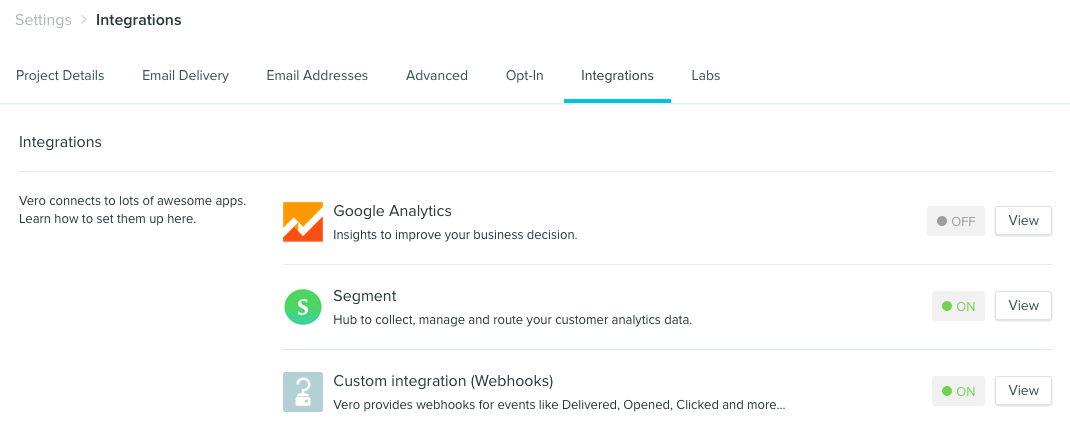Click the Custom integration webhooks icon
The image size is (1070, 433).
303,392
